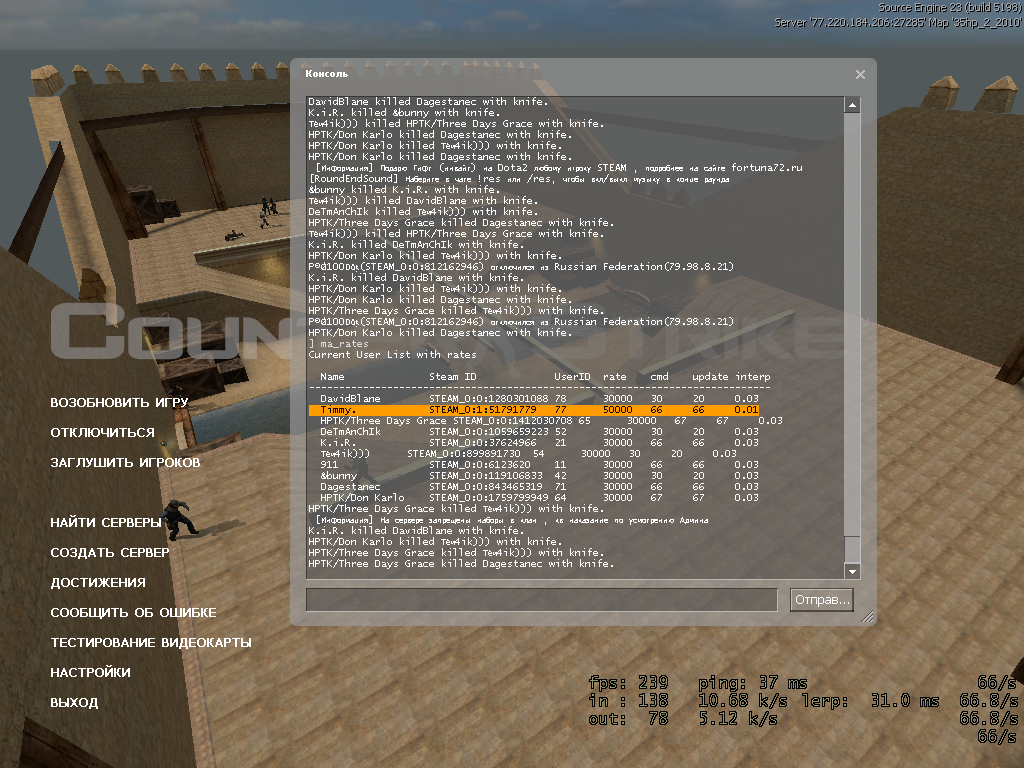Open ЗАГЛУШИТЬ ИГРОКОВ menu entry
Image resolution: width=1024 pixels, height=768 pixels.
125,462
